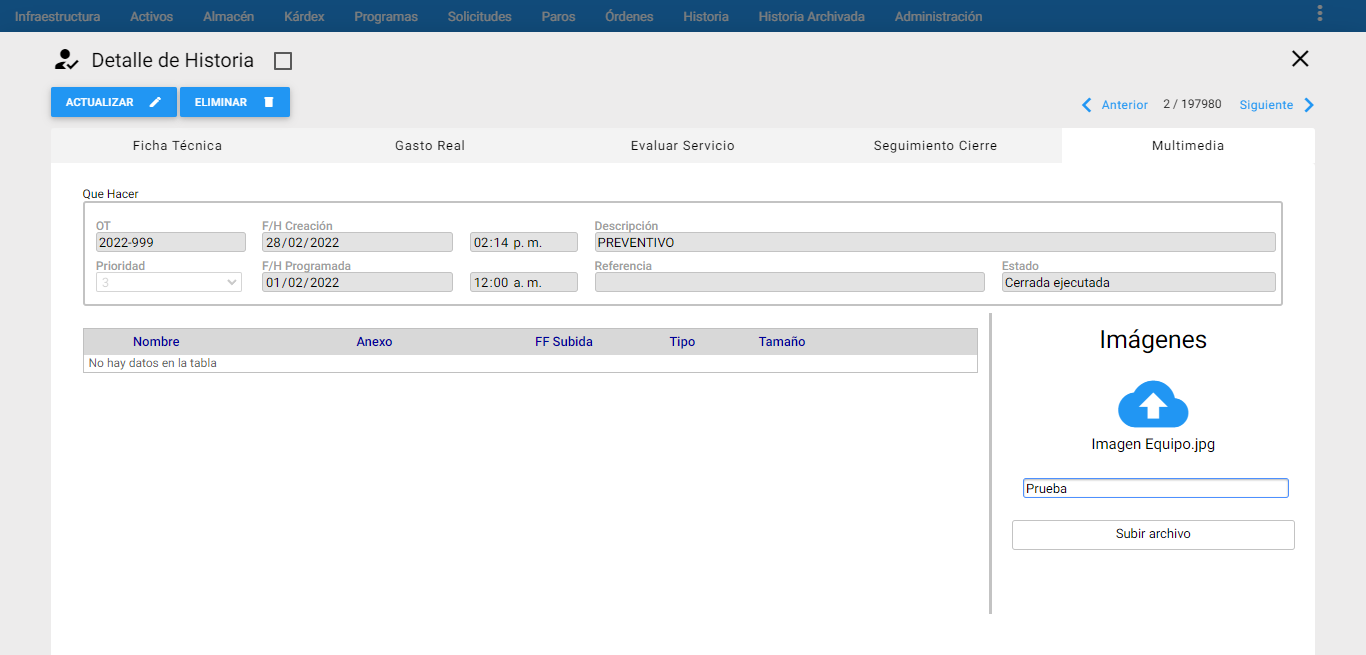
Task: Click the OT field showing 2022-999
Action: (170, 242)
